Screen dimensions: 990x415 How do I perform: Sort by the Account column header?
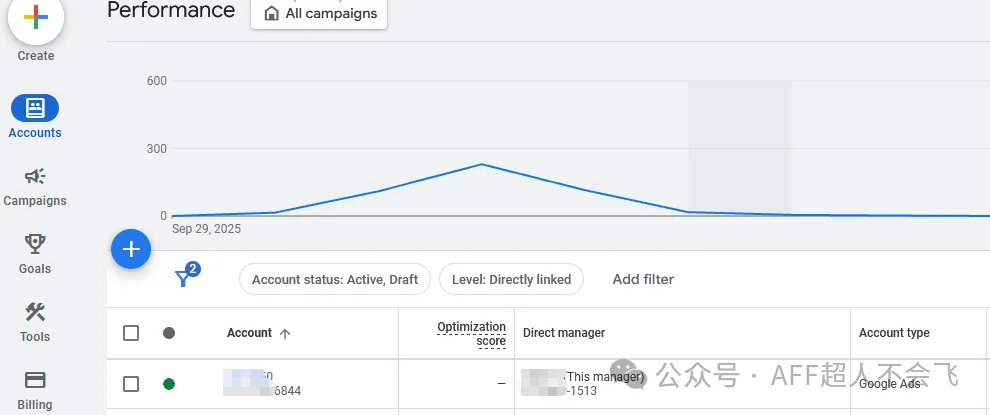point(250,333)
